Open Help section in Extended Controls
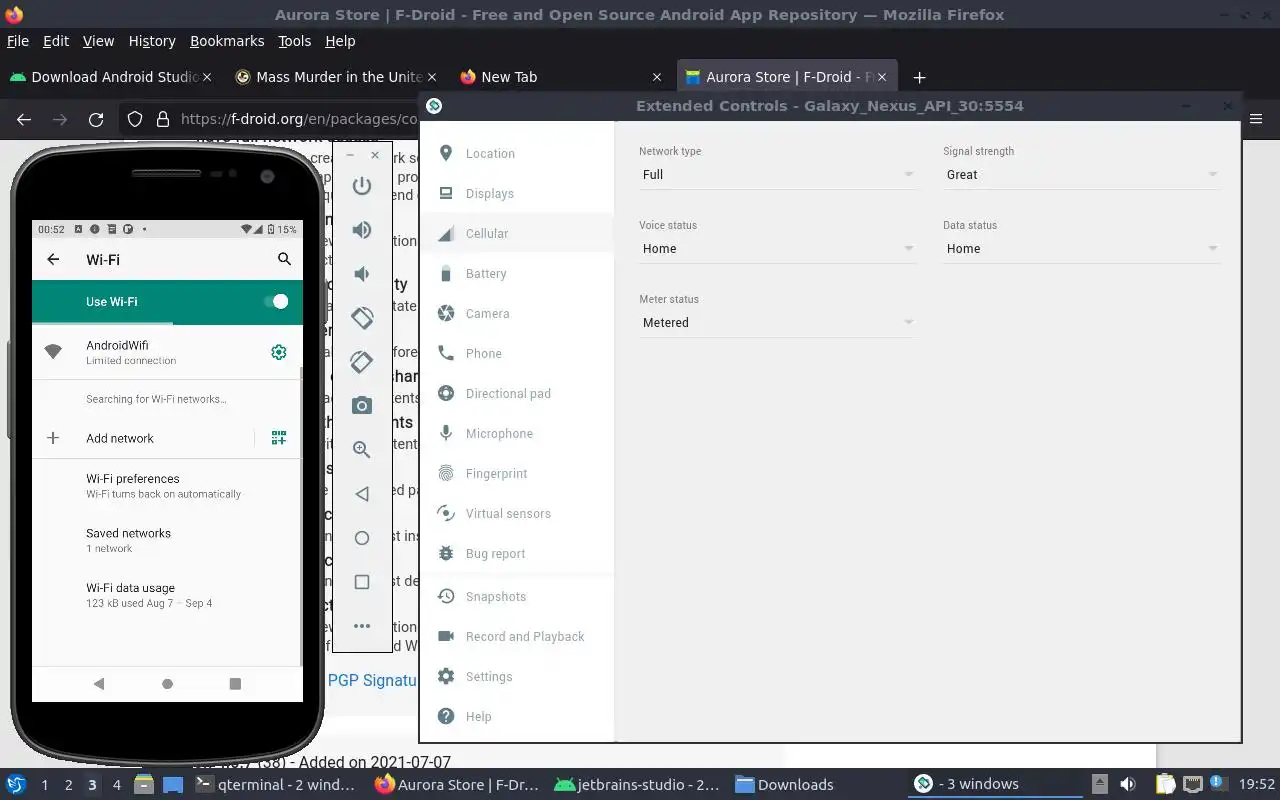 tap(516, 717)
